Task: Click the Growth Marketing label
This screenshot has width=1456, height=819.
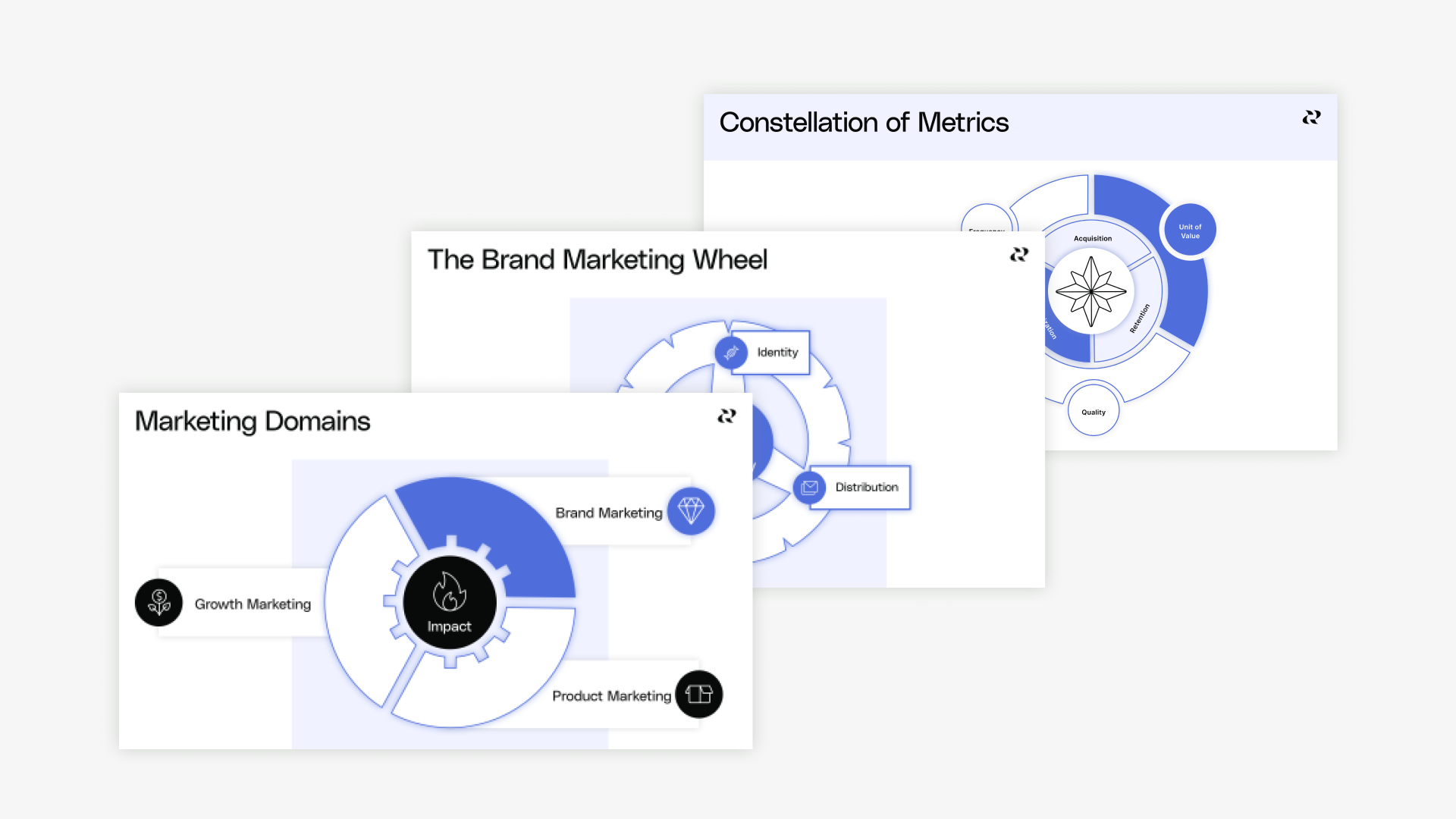Action: [x=253, y=604]
